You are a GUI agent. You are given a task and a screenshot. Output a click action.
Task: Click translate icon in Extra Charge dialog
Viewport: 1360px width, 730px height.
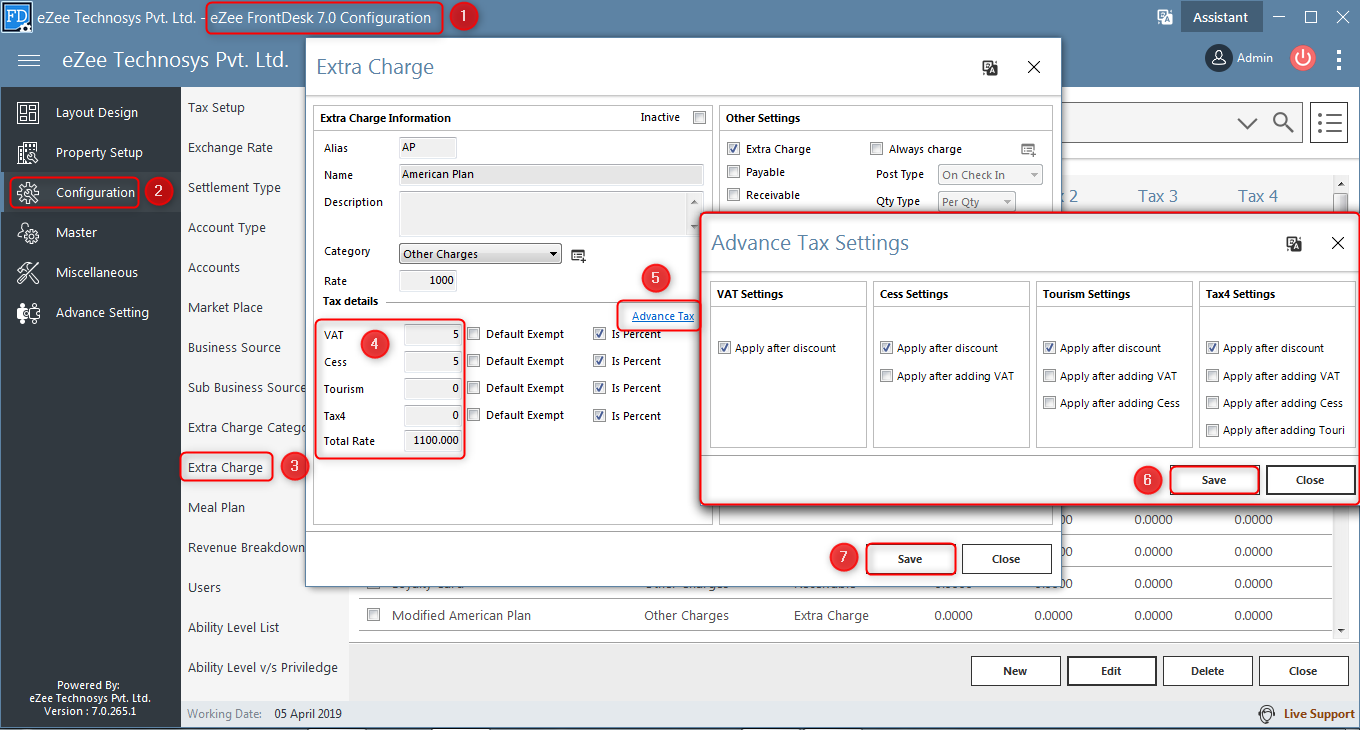(990, 67)
